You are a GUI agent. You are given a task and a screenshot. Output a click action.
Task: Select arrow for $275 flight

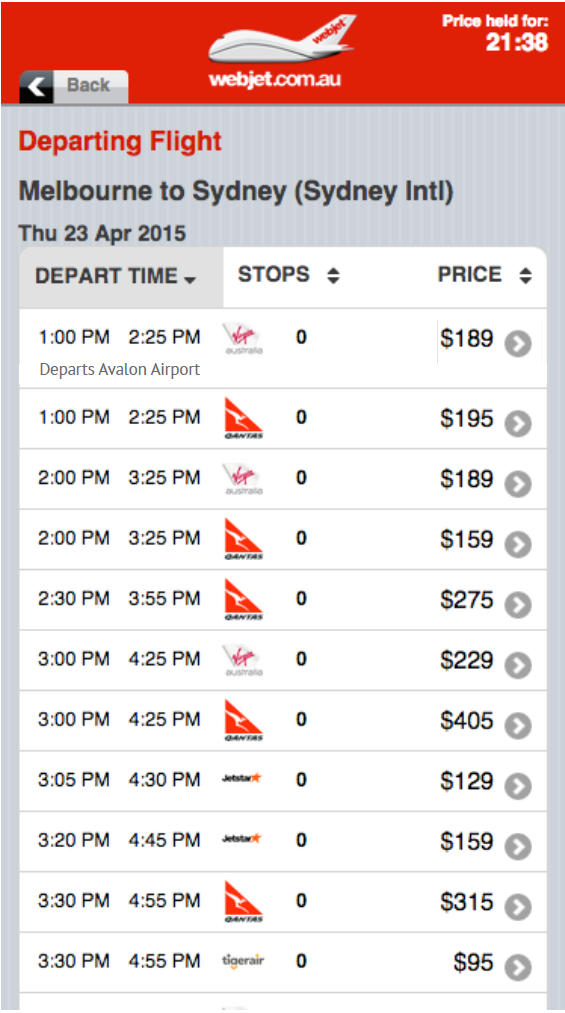point(518,605)
